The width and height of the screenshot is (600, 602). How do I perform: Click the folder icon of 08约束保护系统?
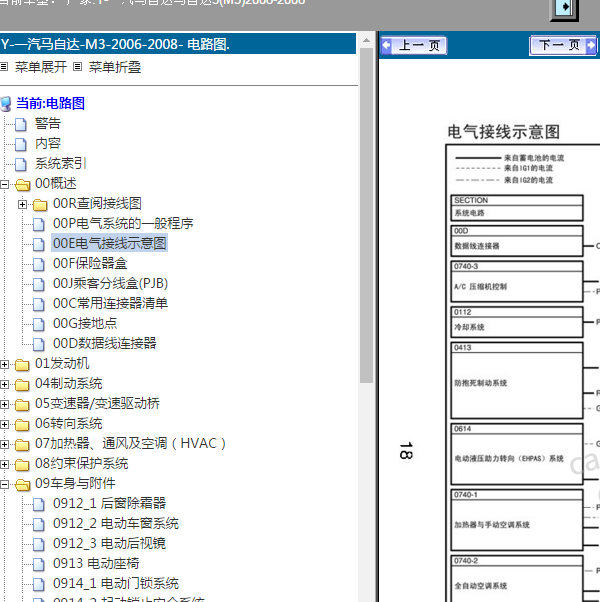[22, 464]
